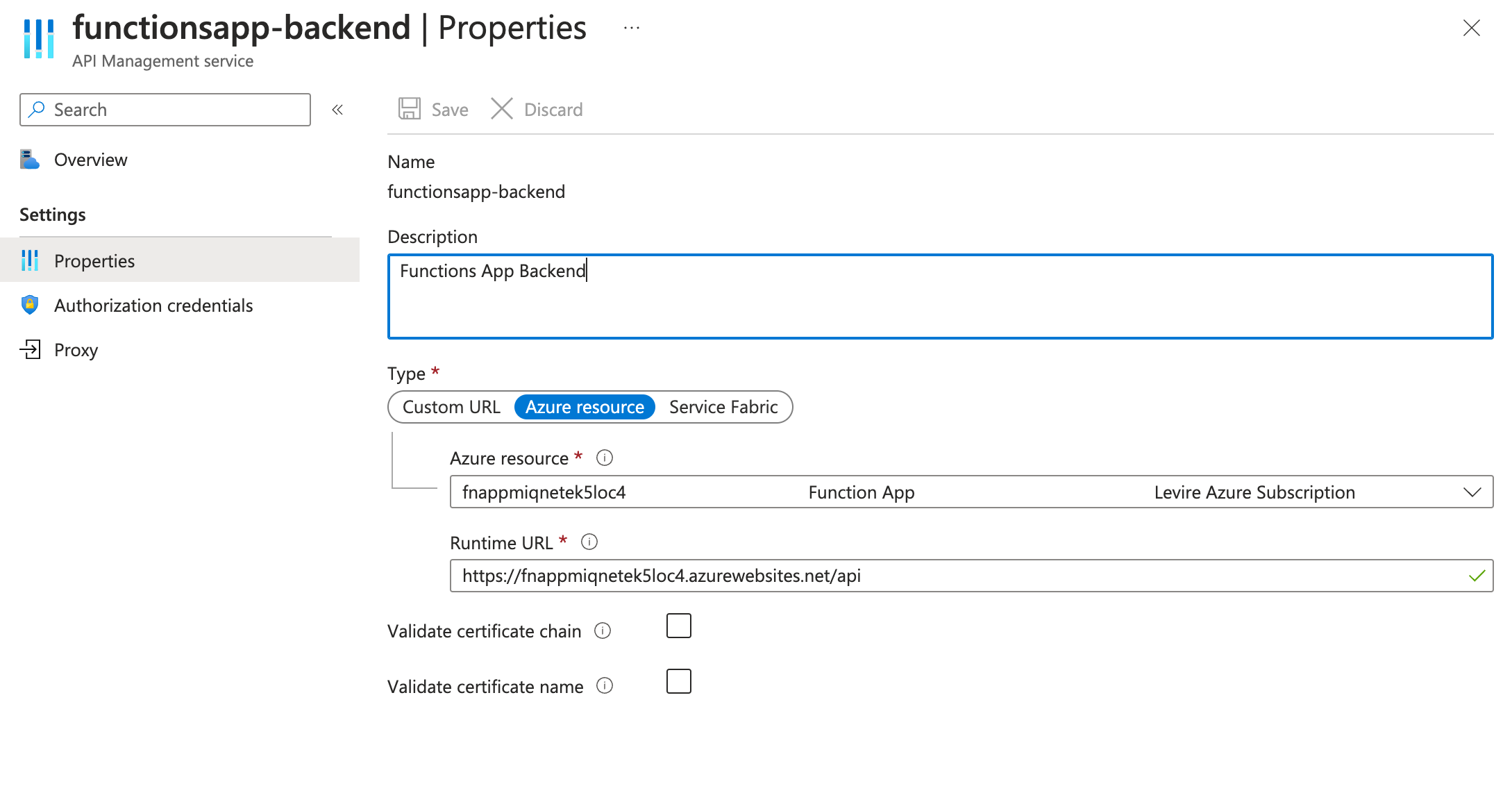The height and width of the screenshot is (793, 1512).
Task: Click the Settings section heading
Action: coord(53,215)
